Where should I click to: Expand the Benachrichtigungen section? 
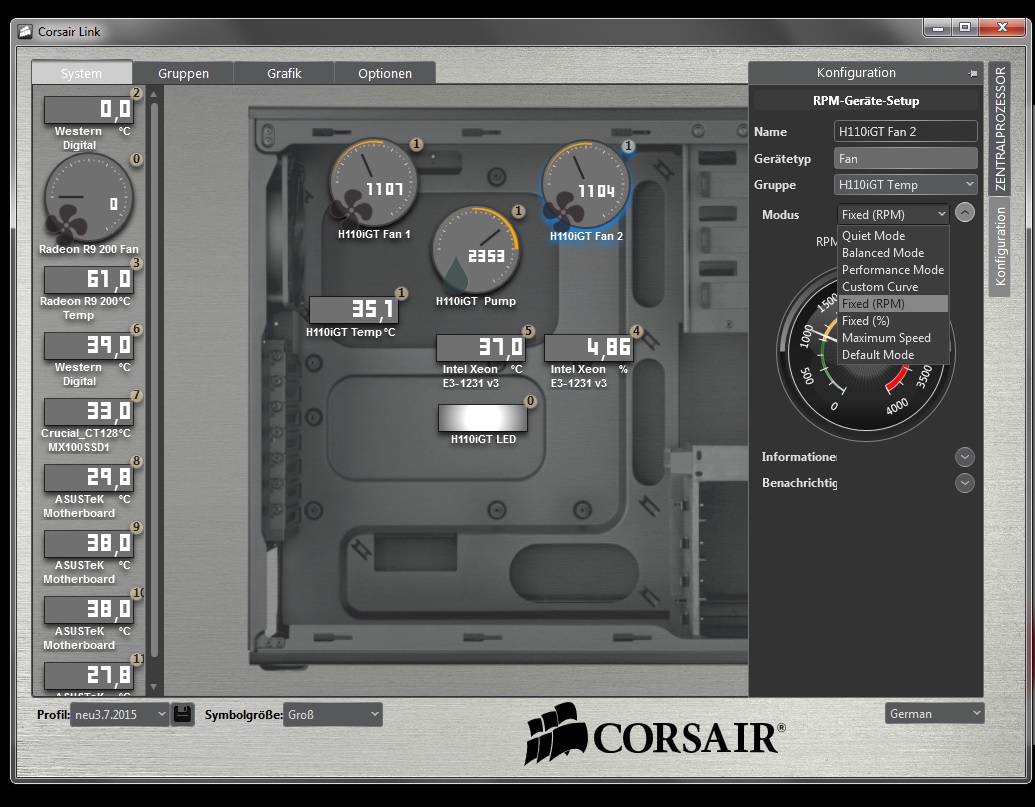pyautogui.click(x=964, y=483)
